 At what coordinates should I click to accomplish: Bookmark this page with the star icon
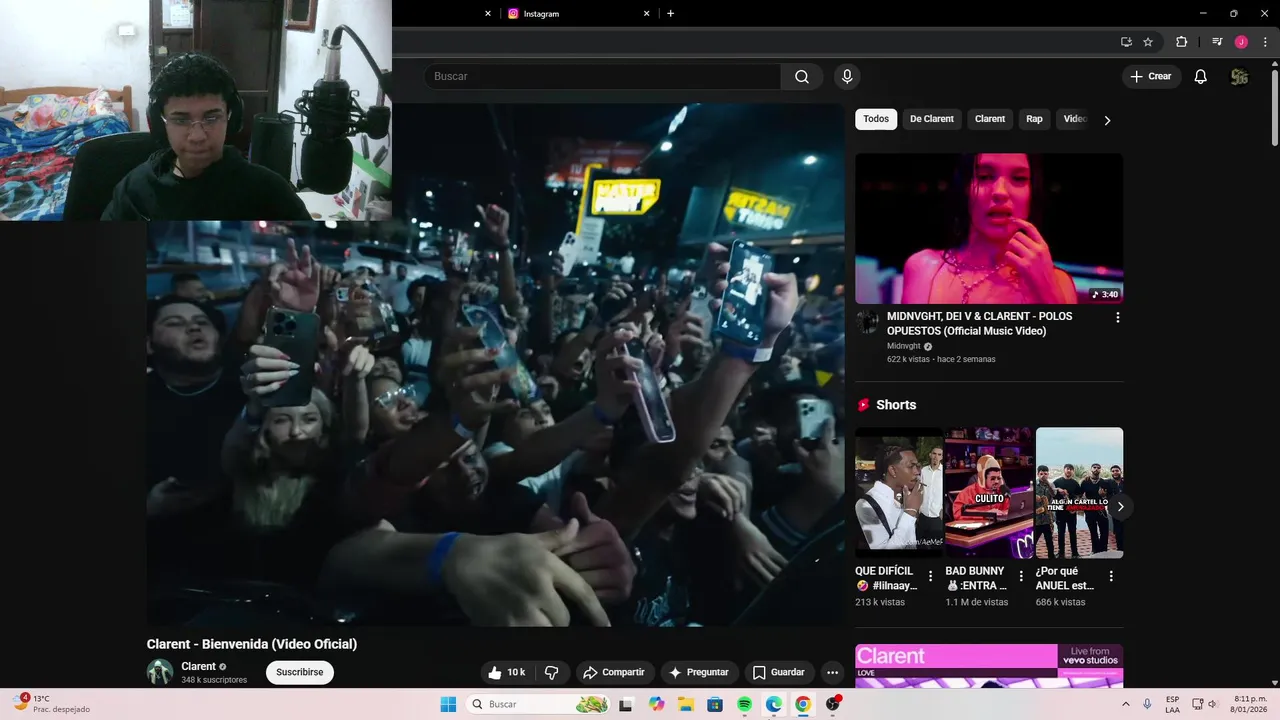(x=1148, y=42)
